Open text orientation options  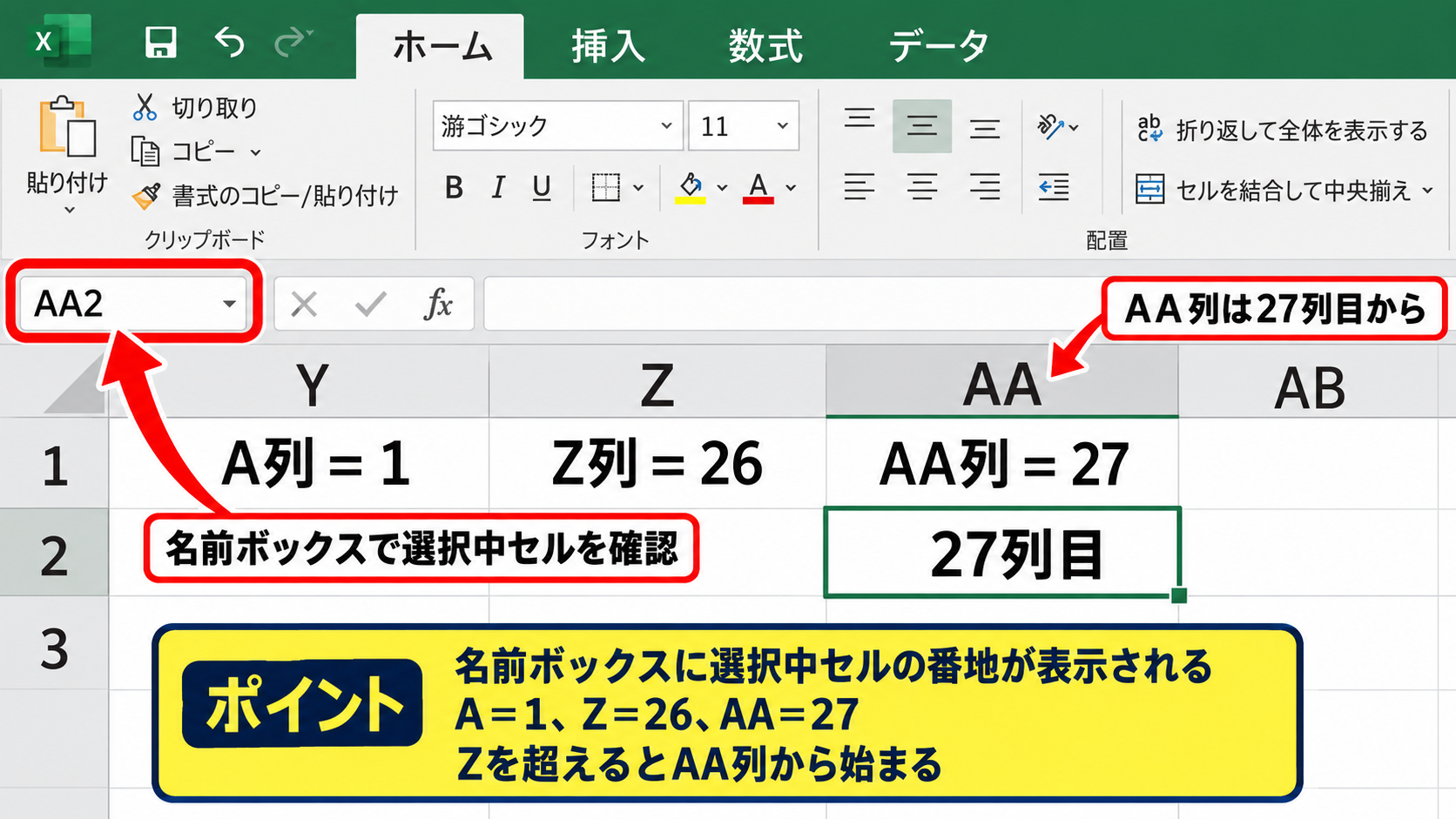[x=1057, y=127]
